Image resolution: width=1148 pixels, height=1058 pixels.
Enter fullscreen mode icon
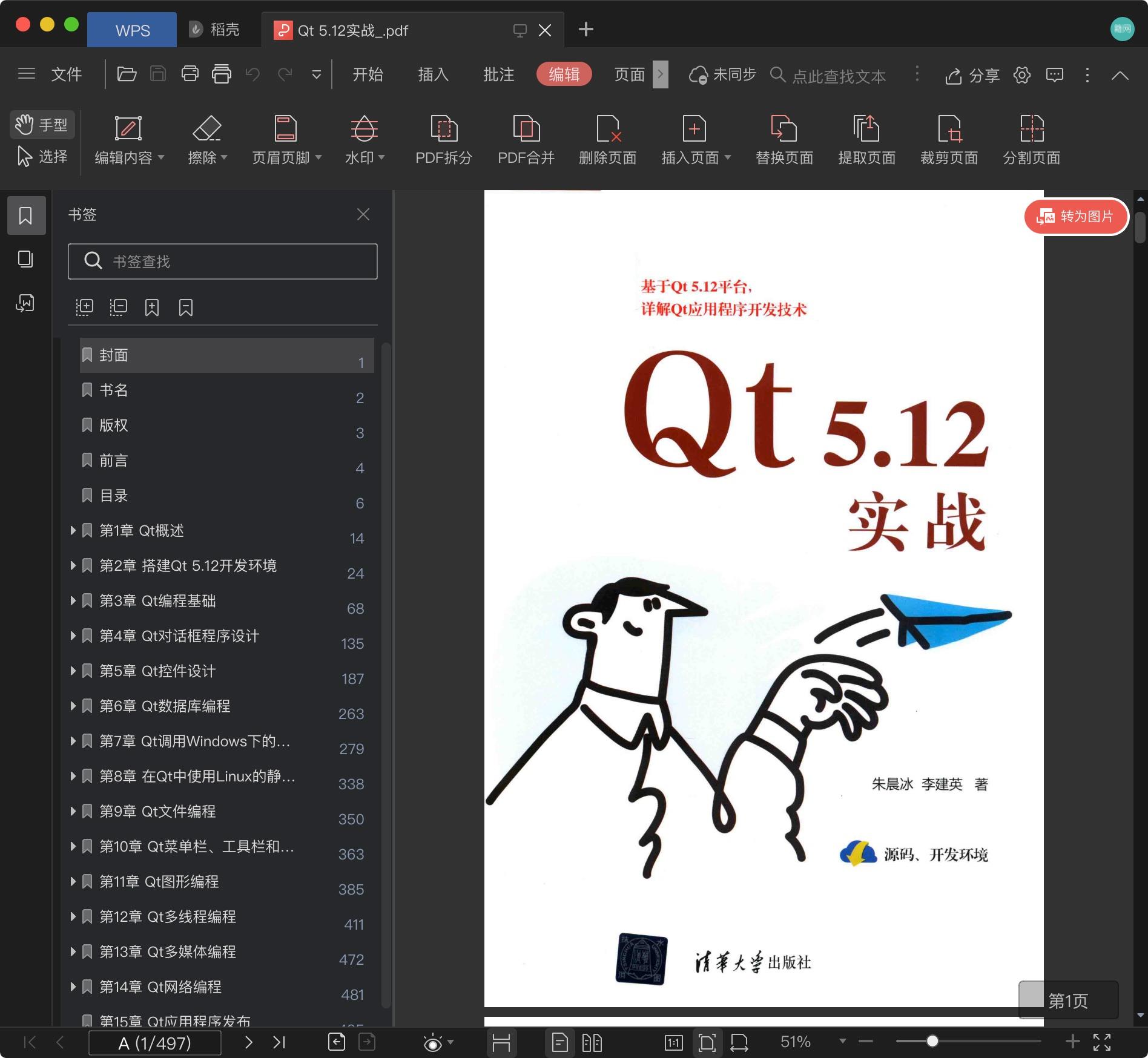1102,1042
